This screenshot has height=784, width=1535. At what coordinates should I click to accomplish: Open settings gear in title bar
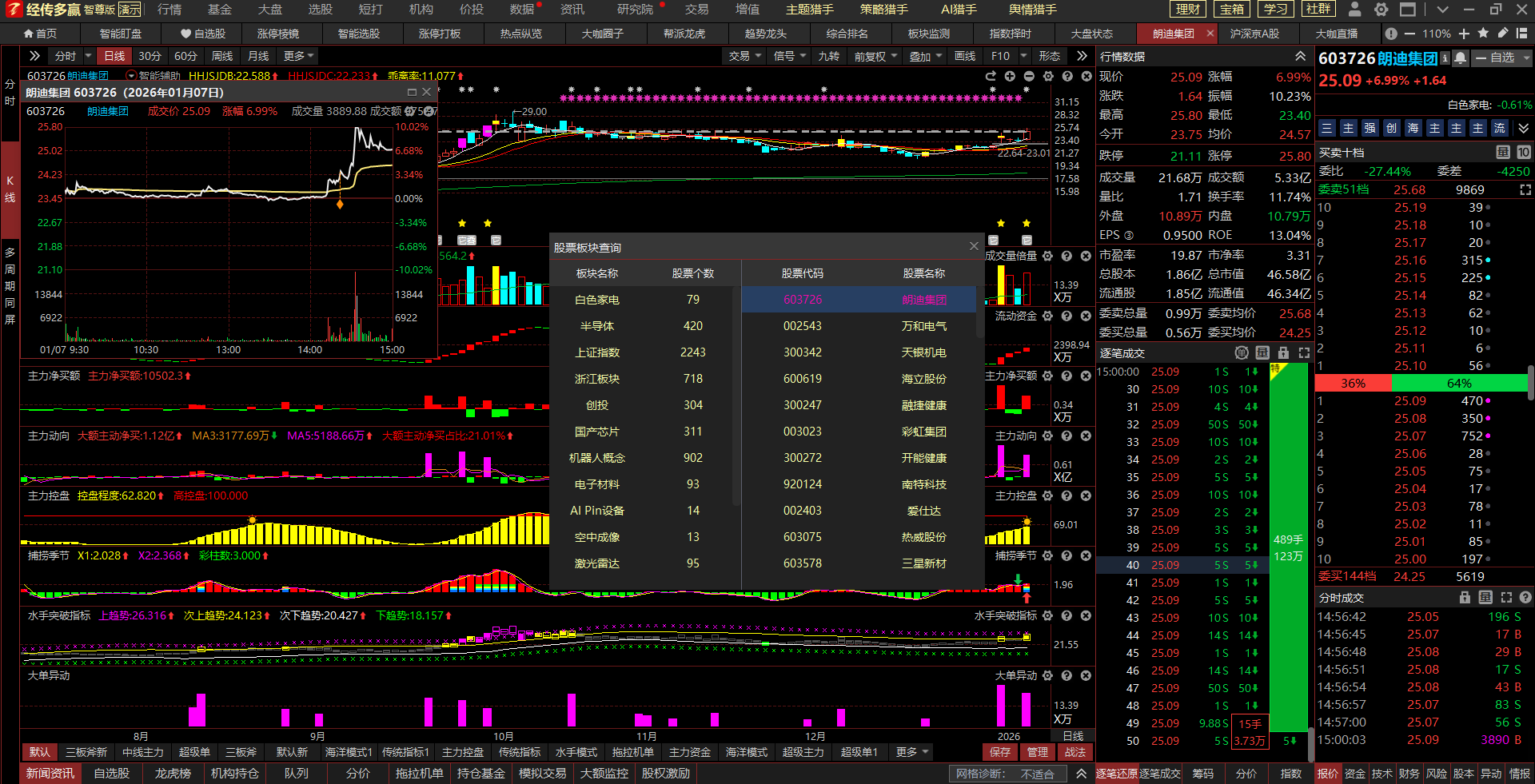pyautogui.click(x=1381, y=10)
